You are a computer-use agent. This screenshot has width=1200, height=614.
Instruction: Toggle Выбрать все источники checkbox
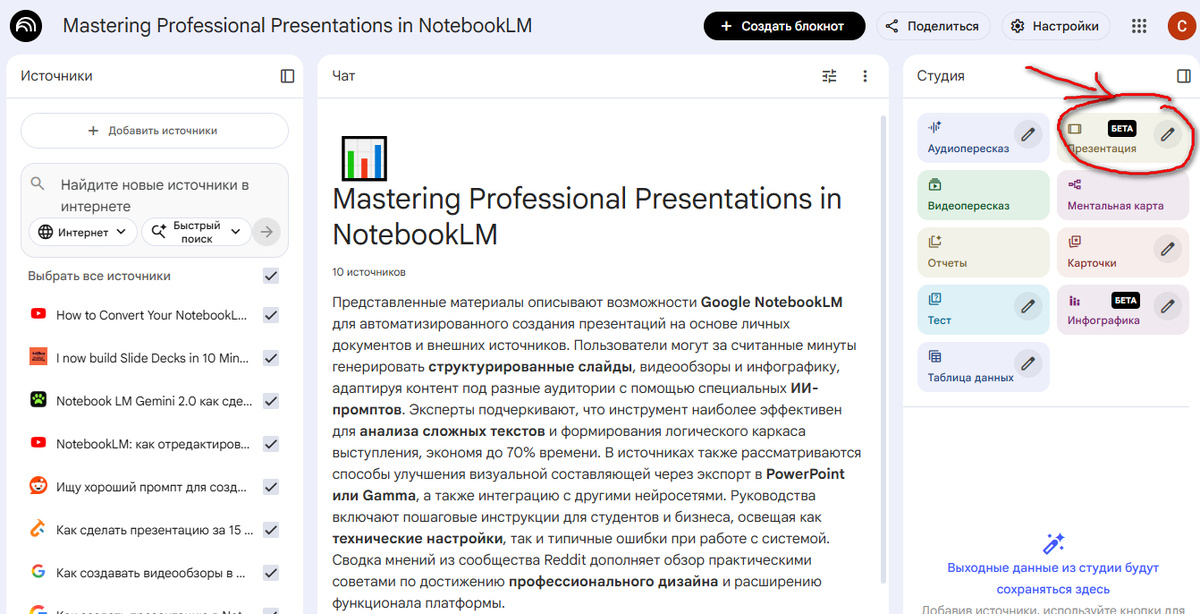coord(270,276)
